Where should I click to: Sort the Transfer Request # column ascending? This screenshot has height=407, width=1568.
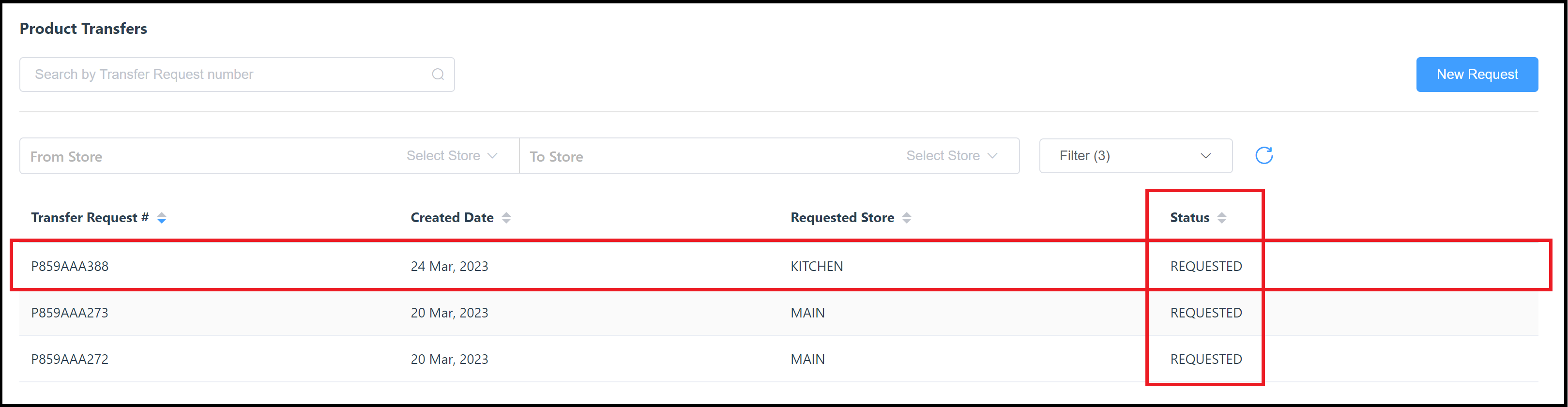pyautogui.click(x=162, y=213)
